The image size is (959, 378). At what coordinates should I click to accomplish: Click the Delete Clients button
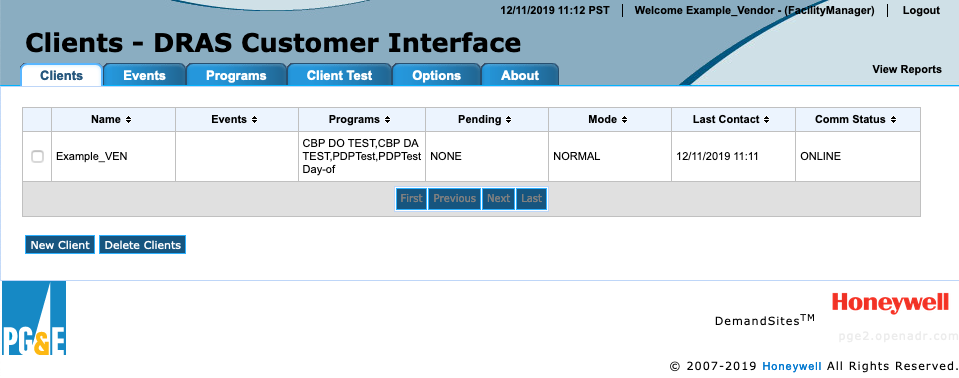pyautogui.click(x=143, y=245)
